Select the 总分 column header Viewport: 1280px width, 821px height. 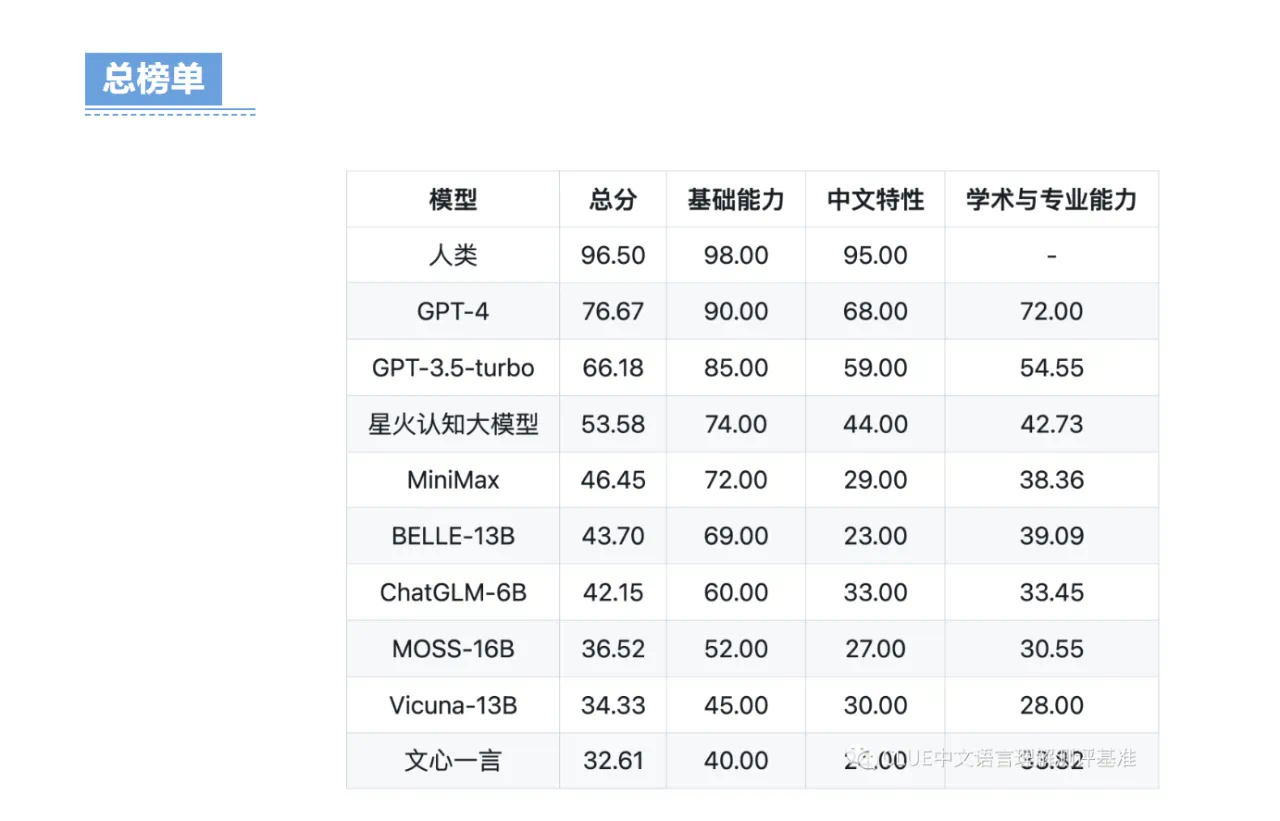613,199
